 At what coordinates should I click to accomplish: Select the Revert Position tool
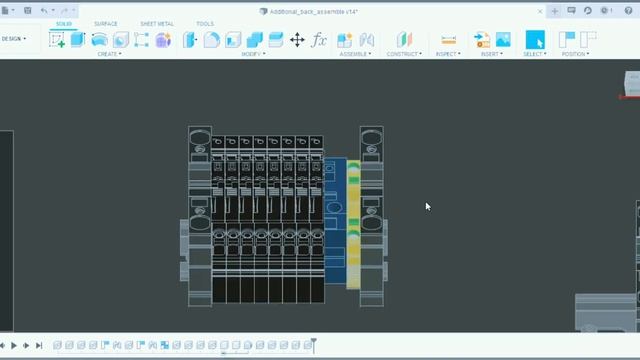pos(588,40)
